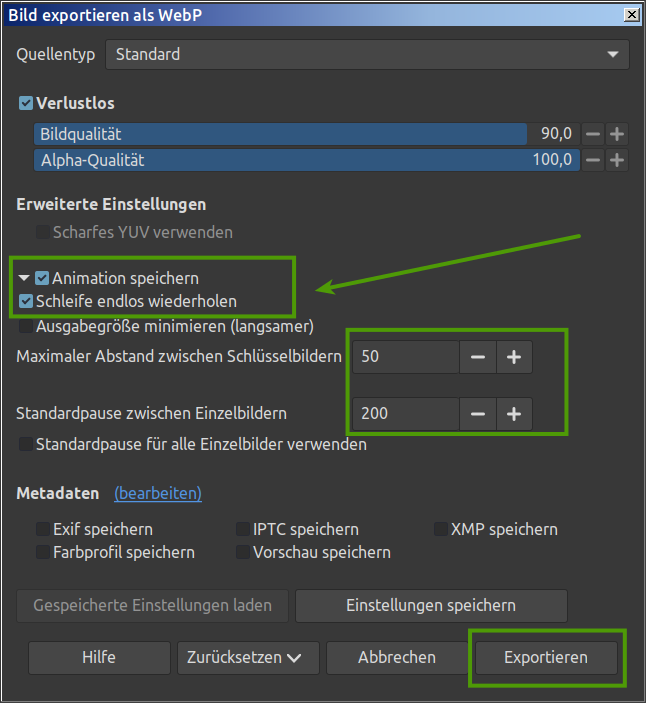Decrease Bildqualität with the minus button
Viewport: 646px width, 703px height.
click(x=593, y=134)
